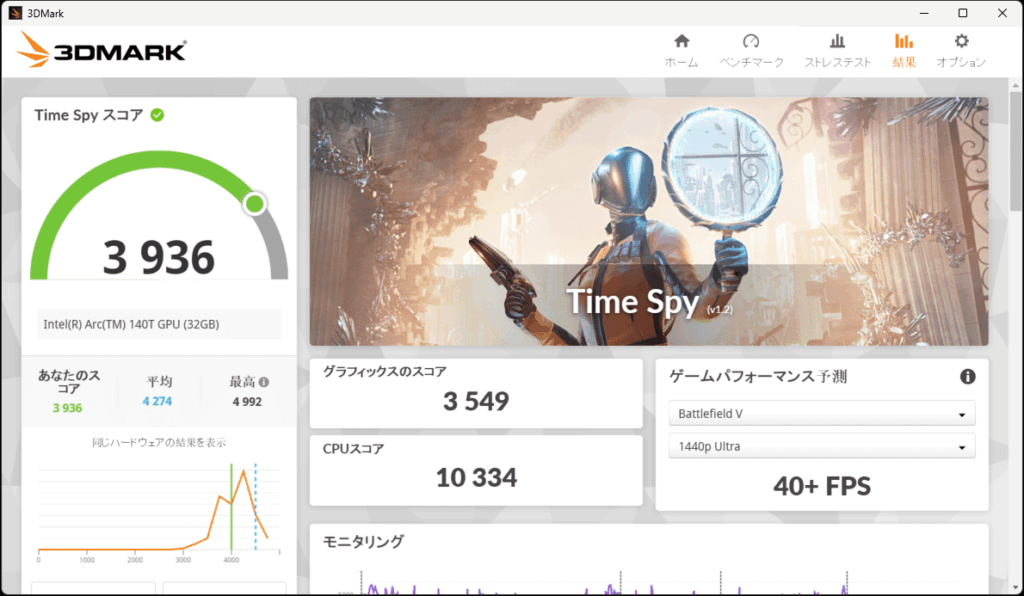Expand the Battlefield V game dropdown

(821, 414)
